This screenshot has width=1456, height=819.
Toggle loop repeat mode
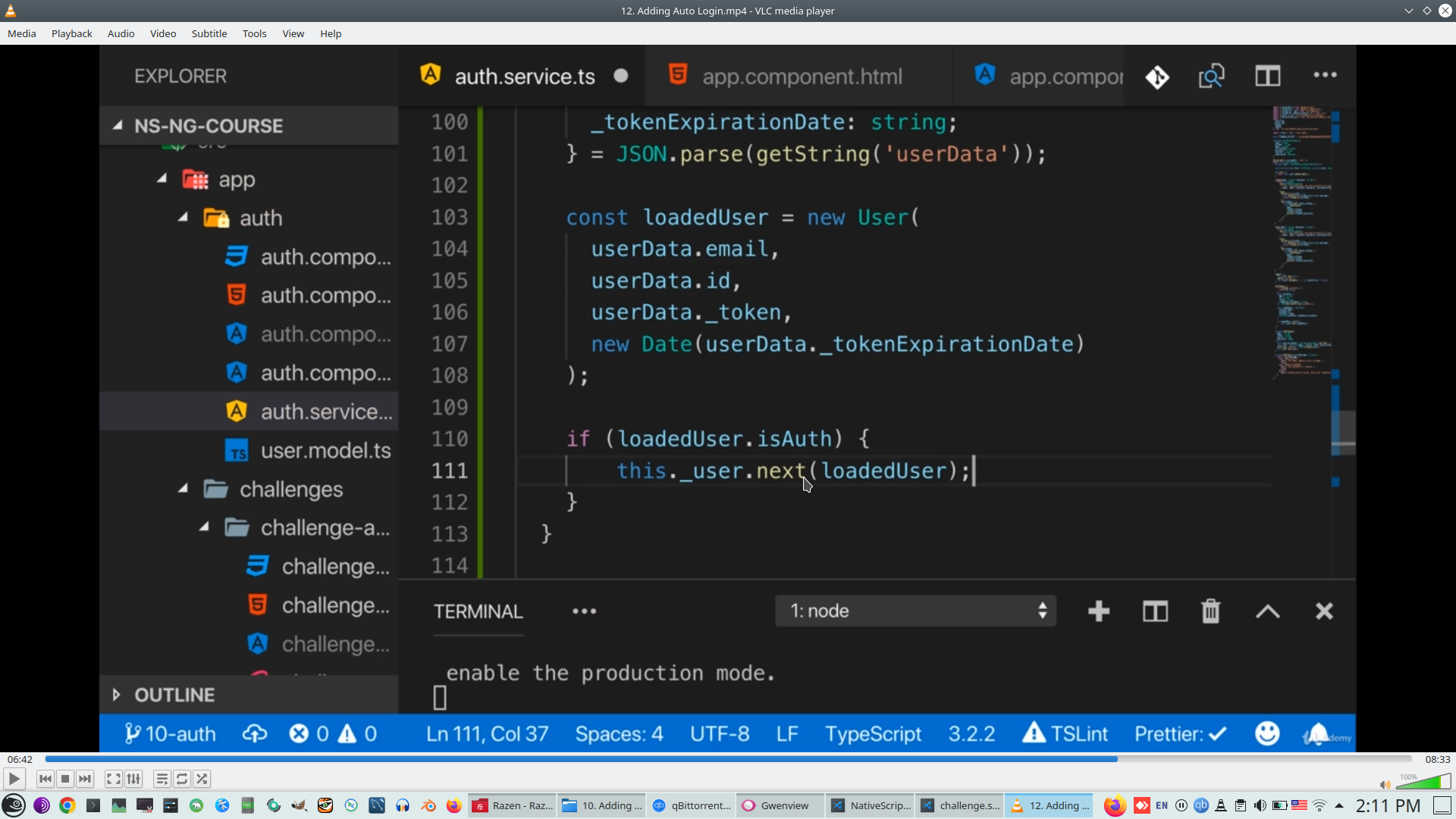click(182, 779)
